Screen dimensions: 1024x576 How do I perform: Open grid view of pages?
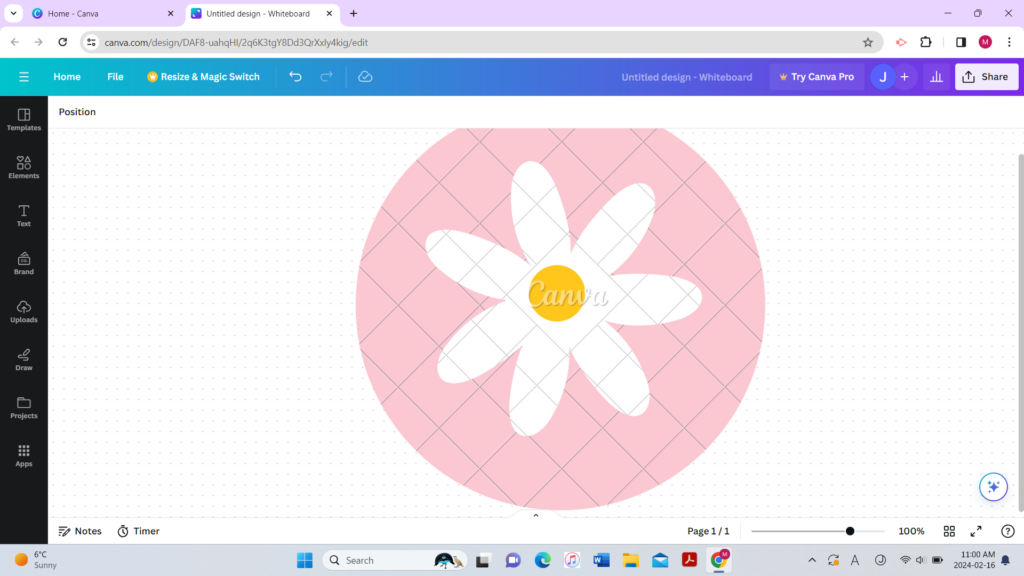click(949, 531)
